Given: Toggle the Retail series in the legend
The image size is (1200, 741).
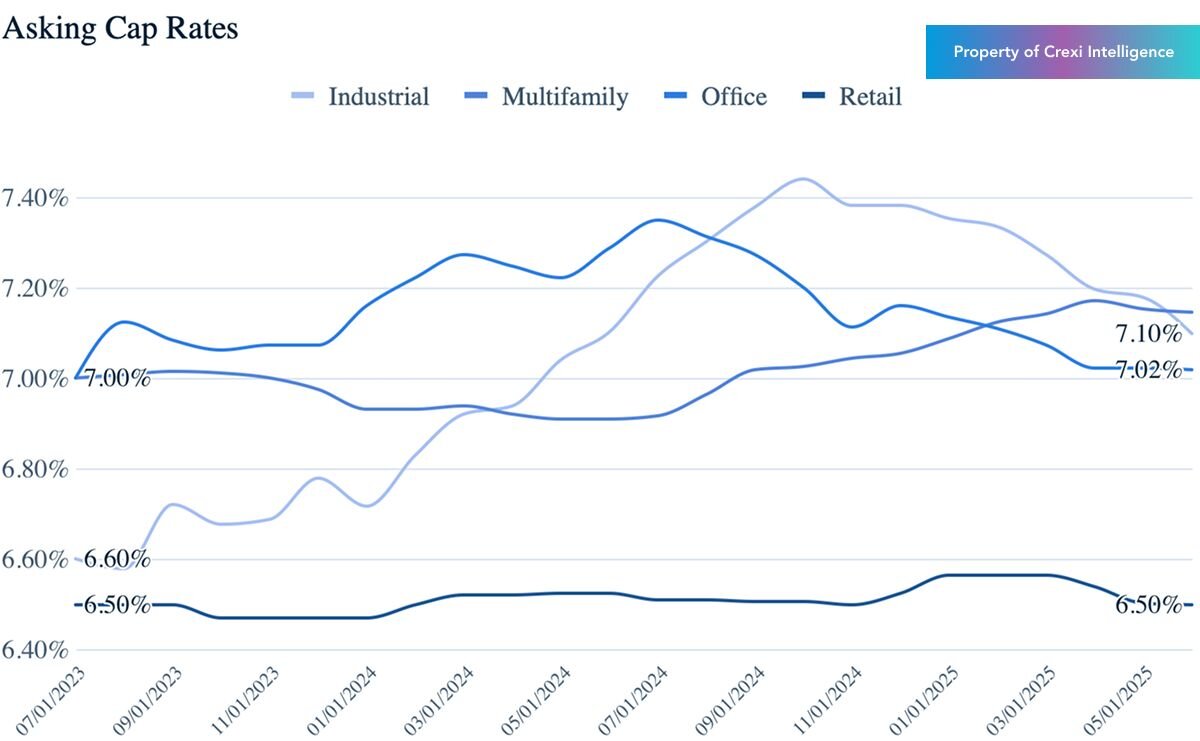Looking at the screenshot, I should pos(852,97).
